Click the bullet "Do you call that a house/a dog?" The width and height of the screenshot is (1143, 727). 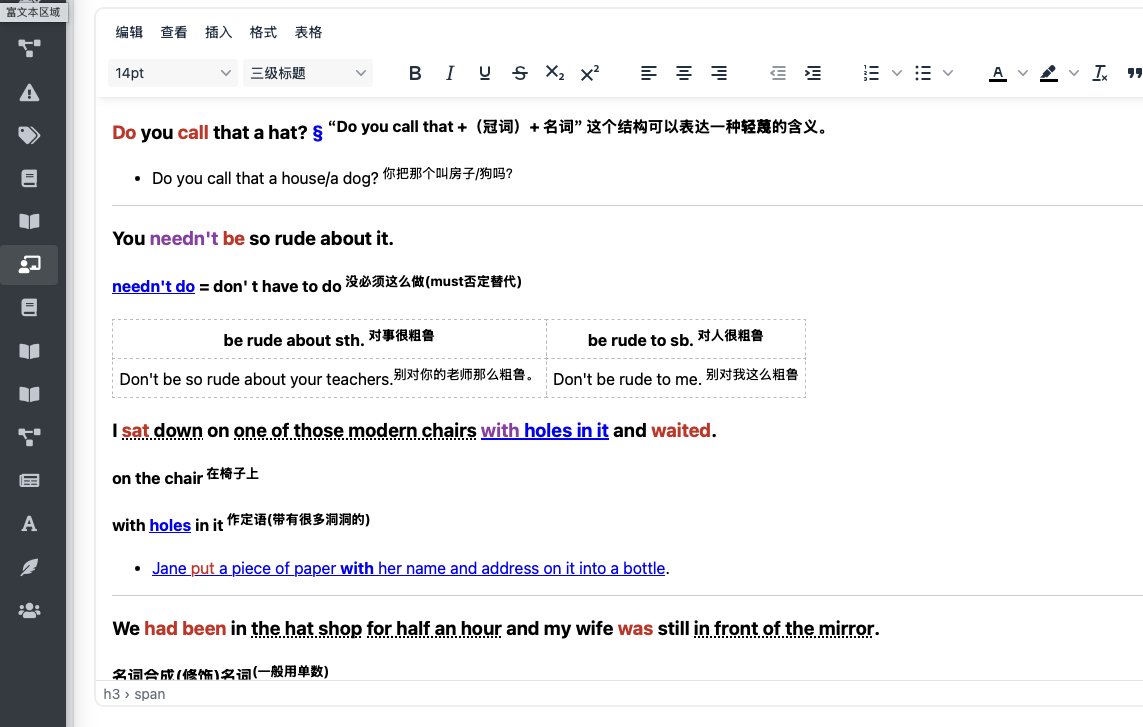pos(332,176)
